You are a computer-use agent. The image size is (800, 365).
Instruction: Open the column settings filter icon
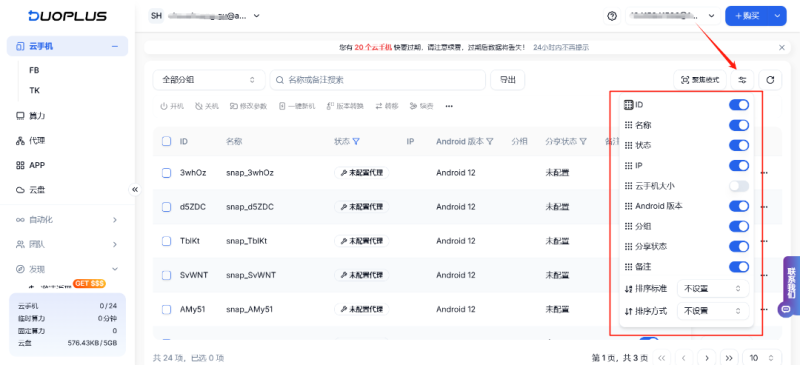pyautogui.click(x=742, y=80)
